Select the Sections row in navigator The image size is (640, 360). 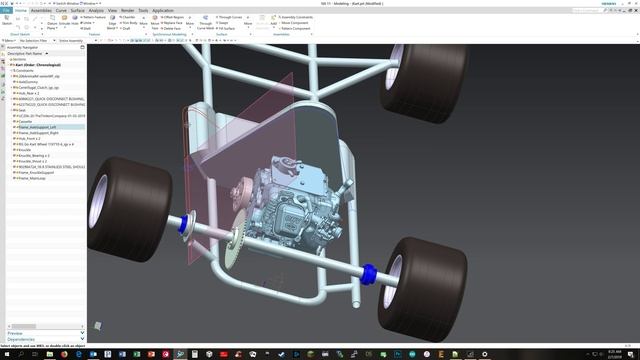pyautogui.click(x=19, y=59)
